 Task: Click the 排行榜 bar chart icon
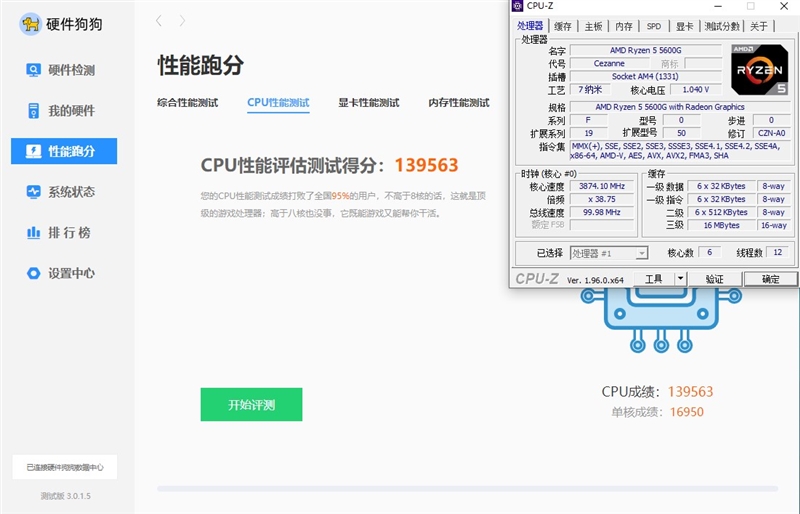33,233
